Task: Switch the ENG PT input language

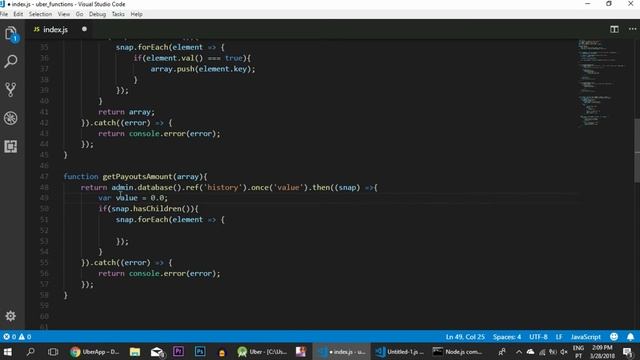Action: pyautogui.click(x=578, y=351)
